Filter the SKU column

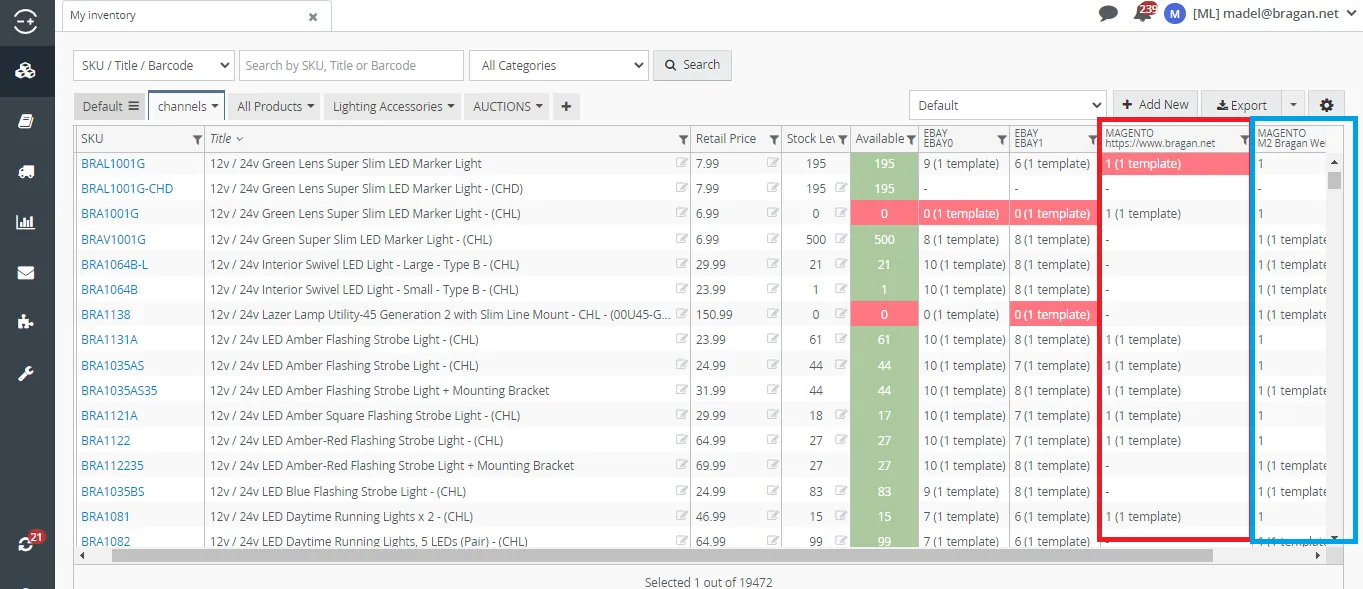[197, 139]
